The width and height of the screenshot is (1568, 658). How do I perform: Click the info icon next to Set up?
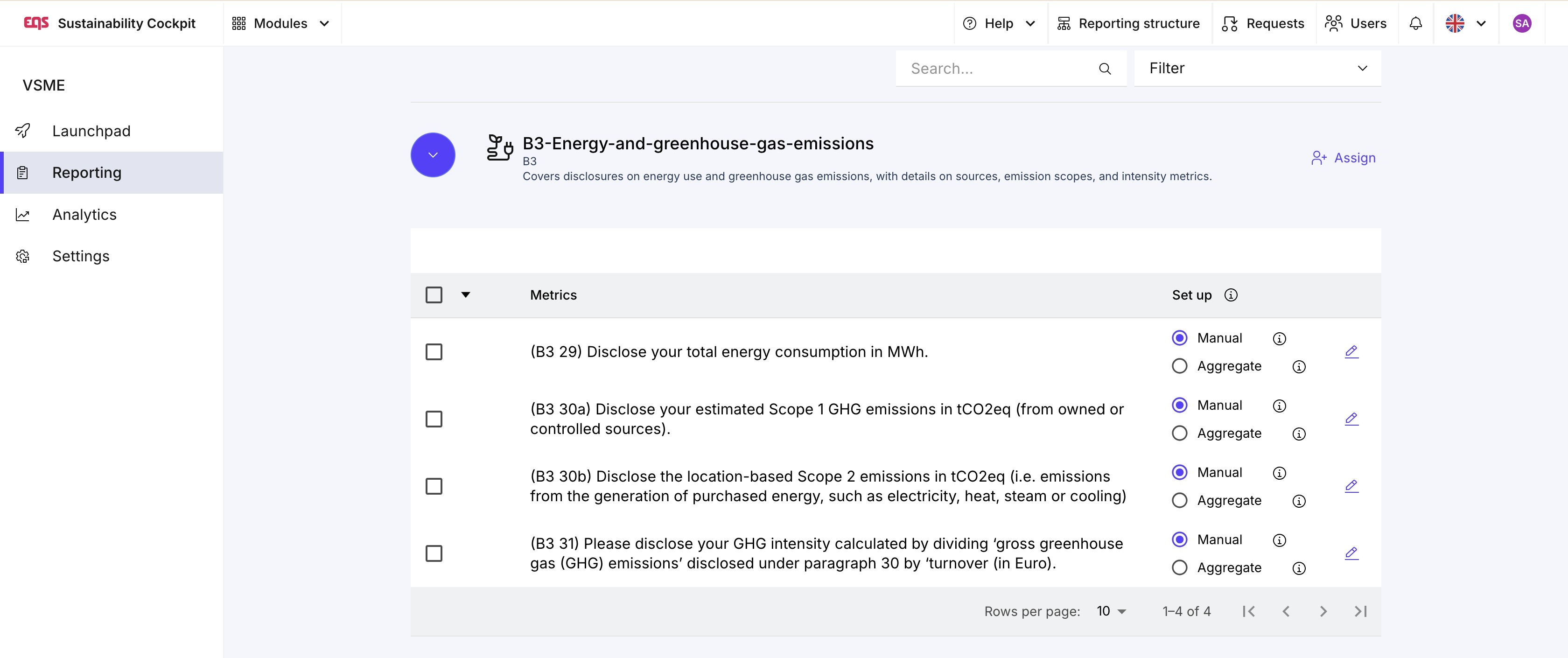[x=1231, y=295]
